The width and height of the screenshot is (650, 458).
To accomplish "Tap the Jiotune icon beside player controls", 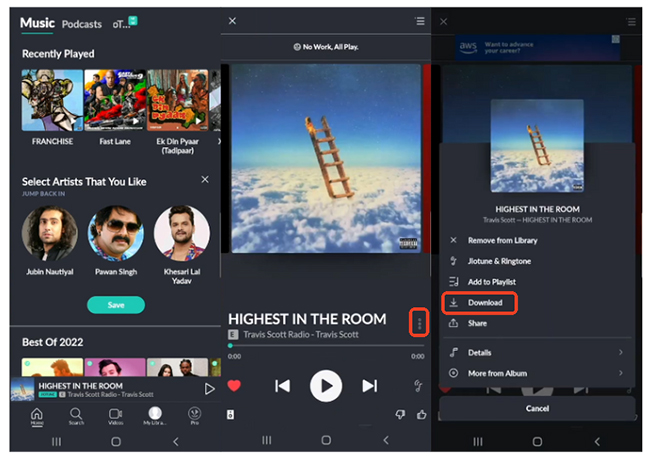I will [x=418, y=386].
